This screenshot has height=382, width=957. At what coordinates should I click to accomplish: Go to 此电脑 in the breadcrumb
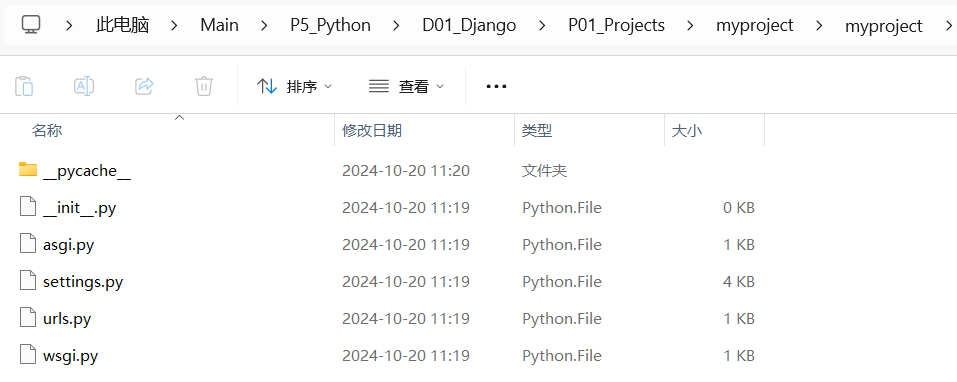click(123, 25)
